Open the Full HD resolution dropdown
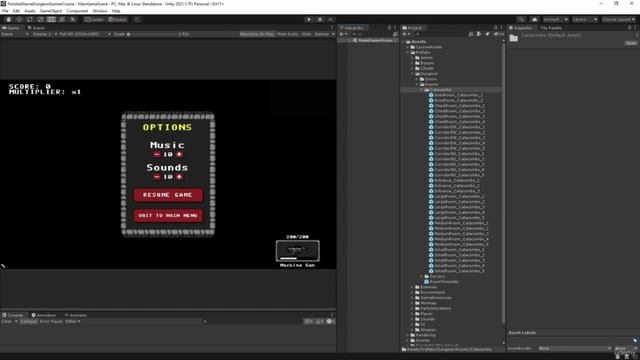This screenshot has height=360, width=640. point(85,34)
